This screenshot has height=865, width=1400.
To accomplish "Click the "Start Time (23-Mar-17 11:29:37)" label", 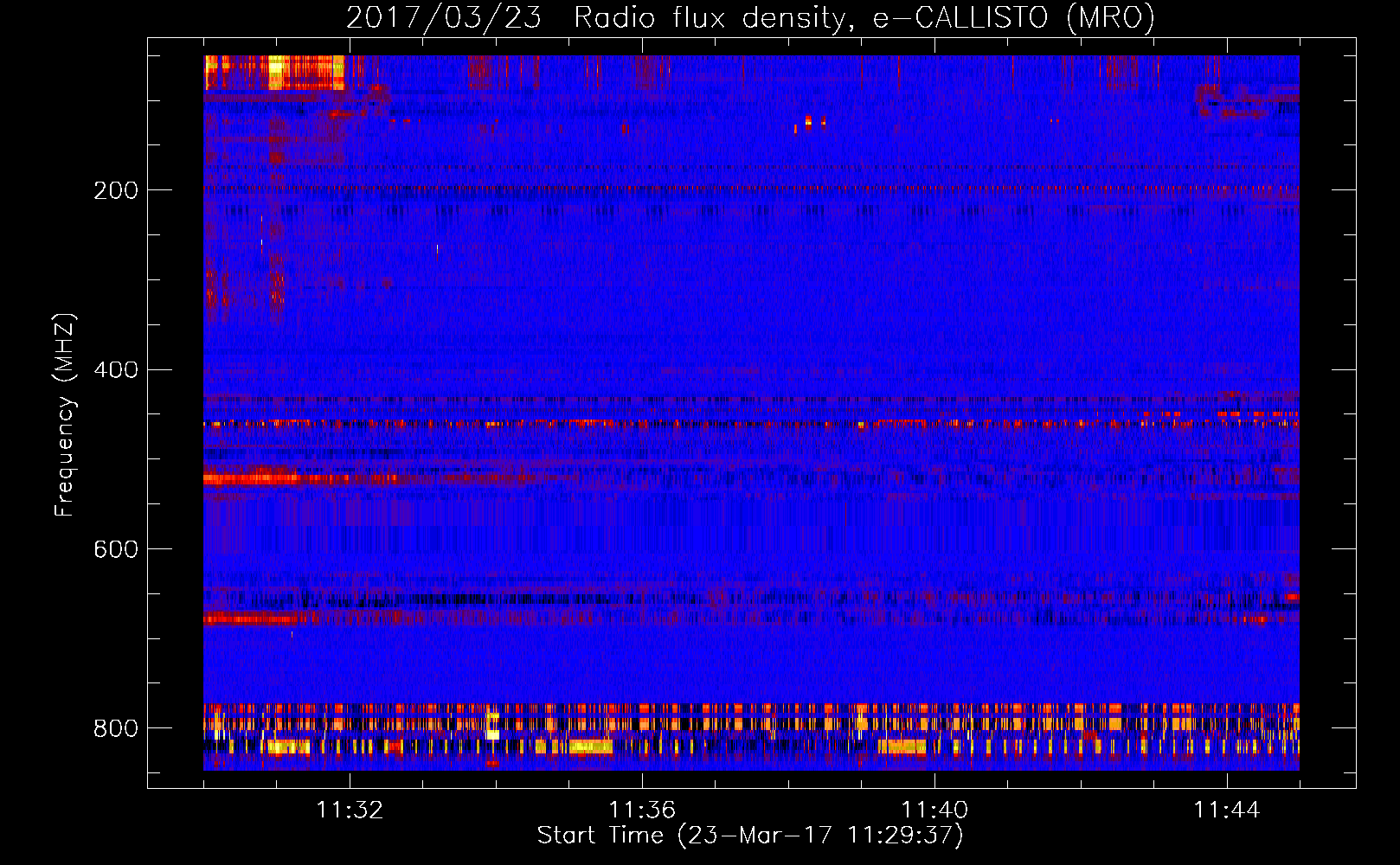I will [750, 836].
